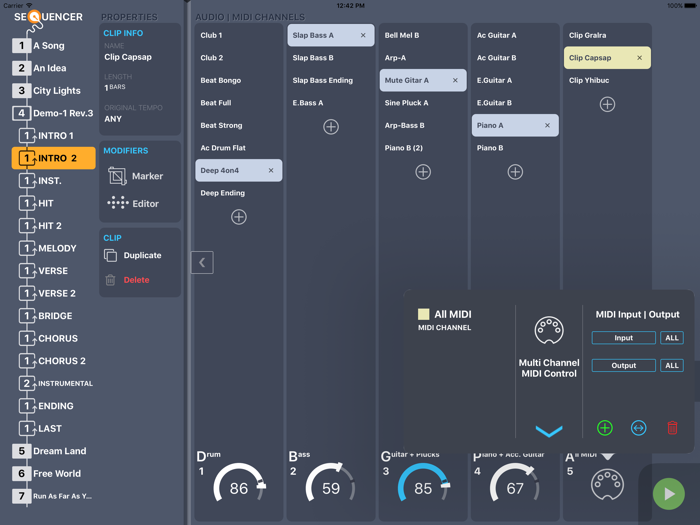This screenshot has height=525, width=700.
Task: Click the Multi Channel MIDI Control connector icon
Action: click(x=549, y=330)
